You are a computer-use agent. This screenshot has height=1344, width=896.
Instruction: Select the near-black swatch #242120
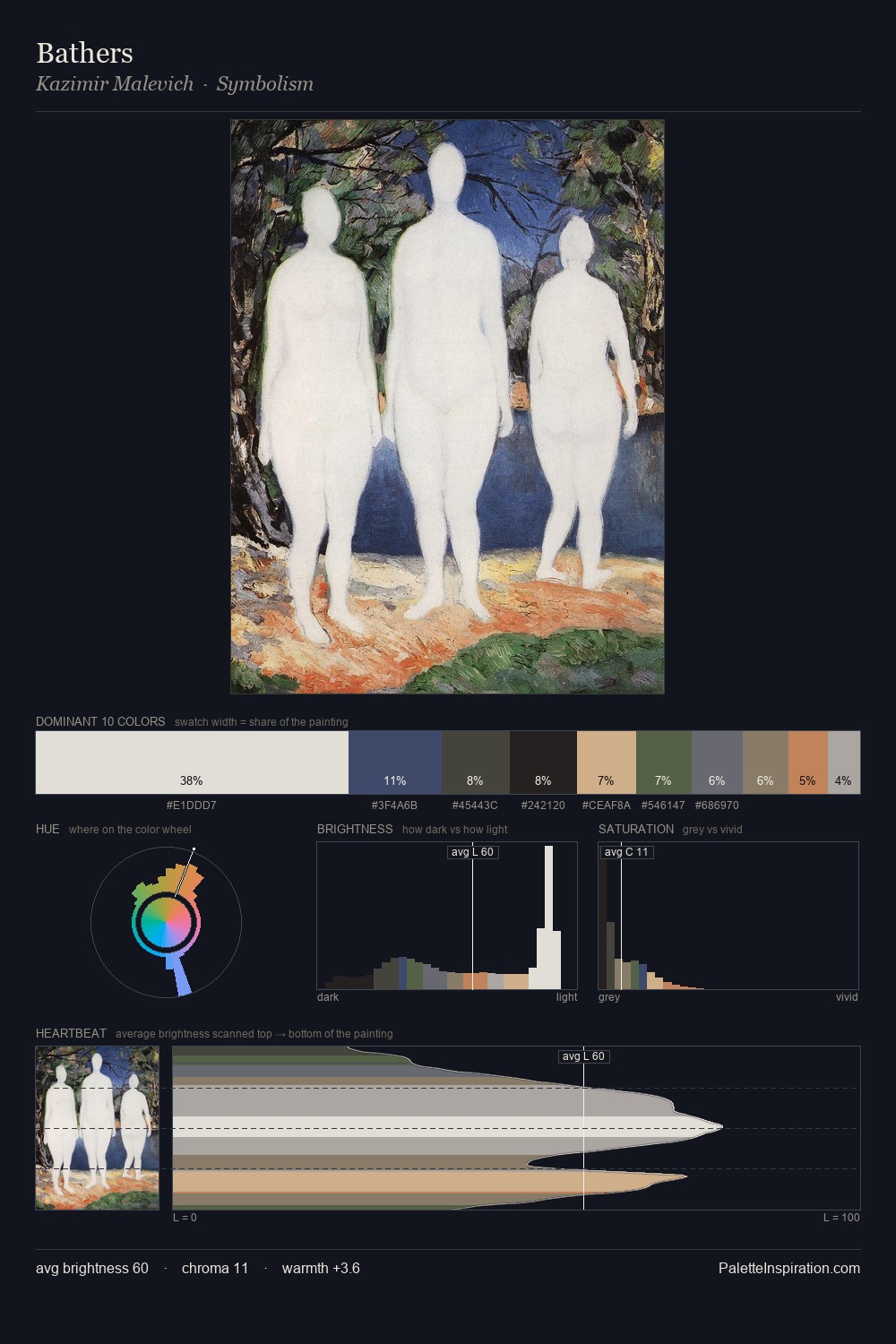click(x=543, y=762)
